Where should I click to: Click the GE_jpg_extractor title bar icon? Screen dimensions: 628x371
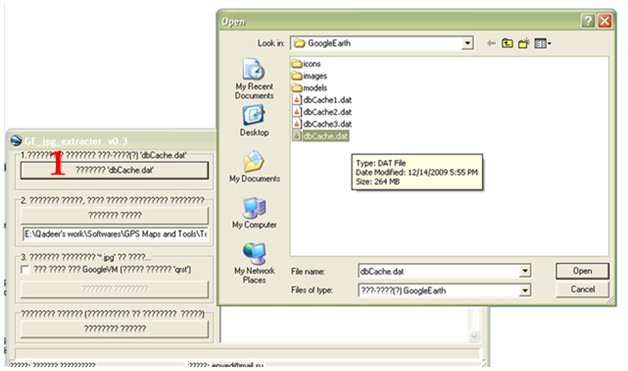pyautogui.click(x=16, y=141)
